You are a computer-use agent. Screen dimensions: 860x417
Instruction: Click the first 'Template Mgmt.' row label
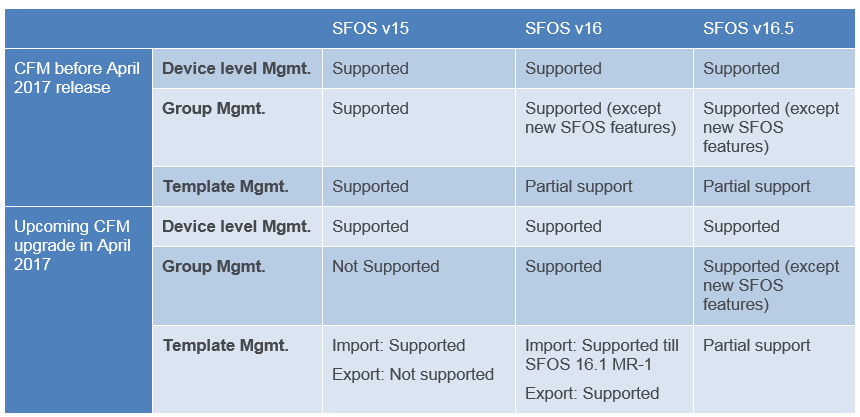[225, 186]
